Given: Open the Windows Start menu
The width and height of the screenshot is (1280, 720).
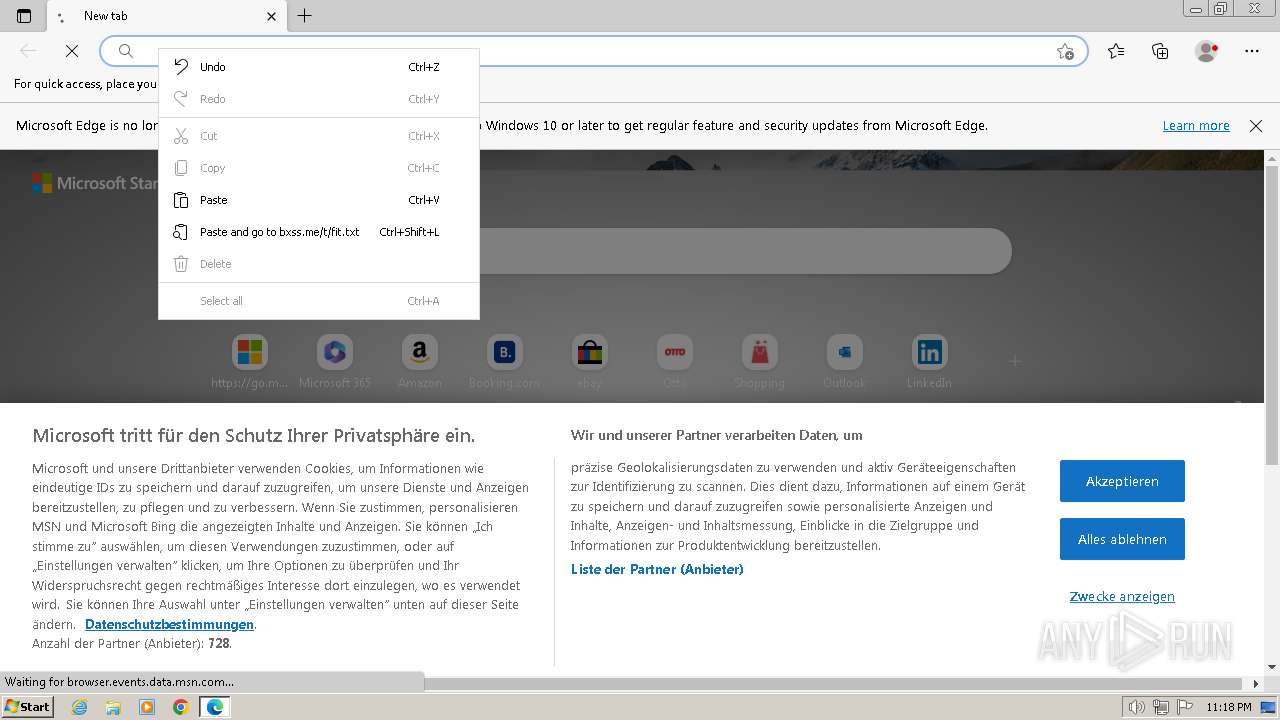Looking at the screenshot, I should tap(28, 707).
